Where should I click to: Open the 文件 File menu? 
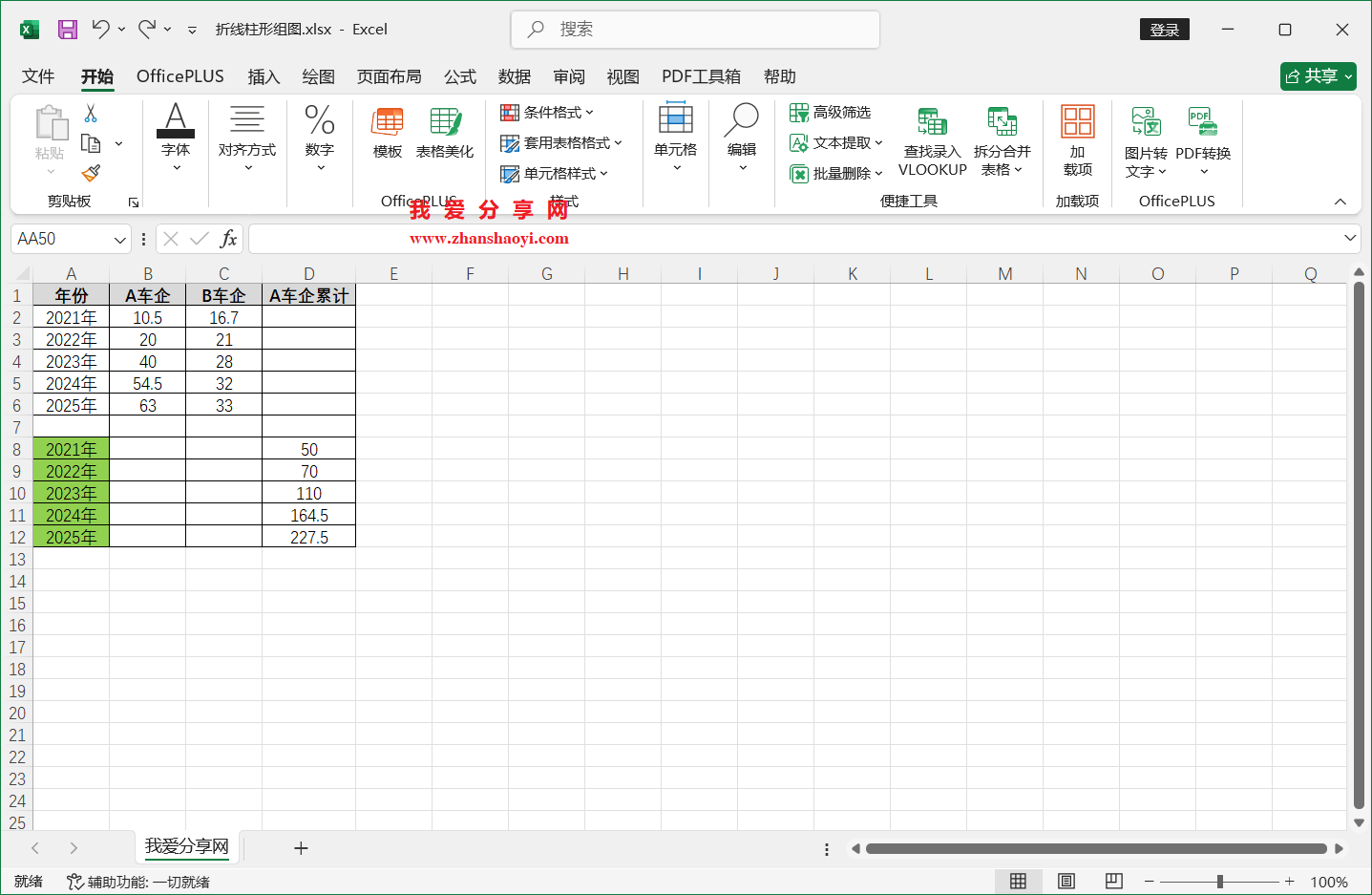pos(38,76)
